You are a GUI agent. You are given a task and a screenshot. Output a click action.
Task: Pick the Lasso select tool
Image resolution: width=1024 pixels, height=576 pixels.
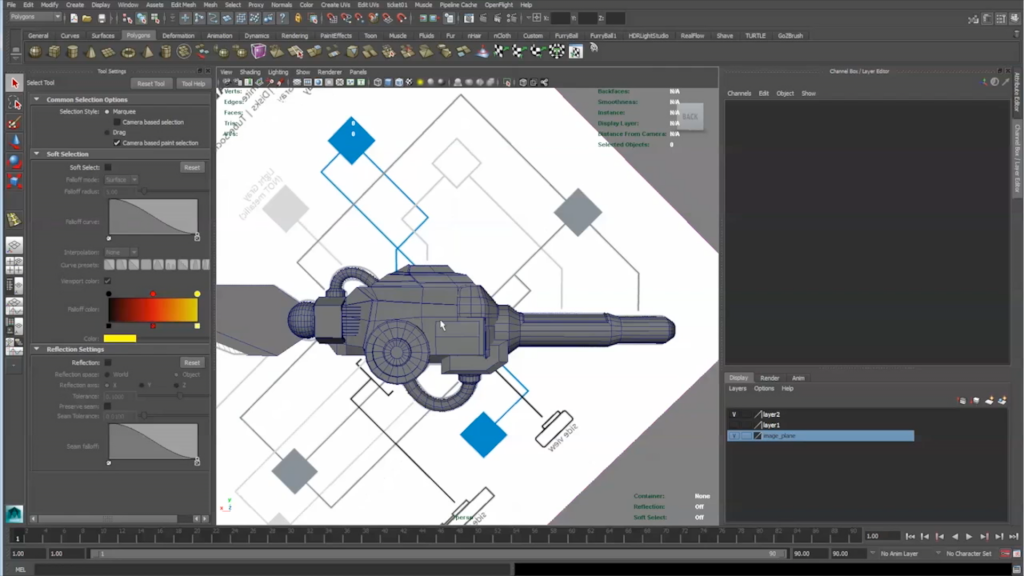click(14, 103)
